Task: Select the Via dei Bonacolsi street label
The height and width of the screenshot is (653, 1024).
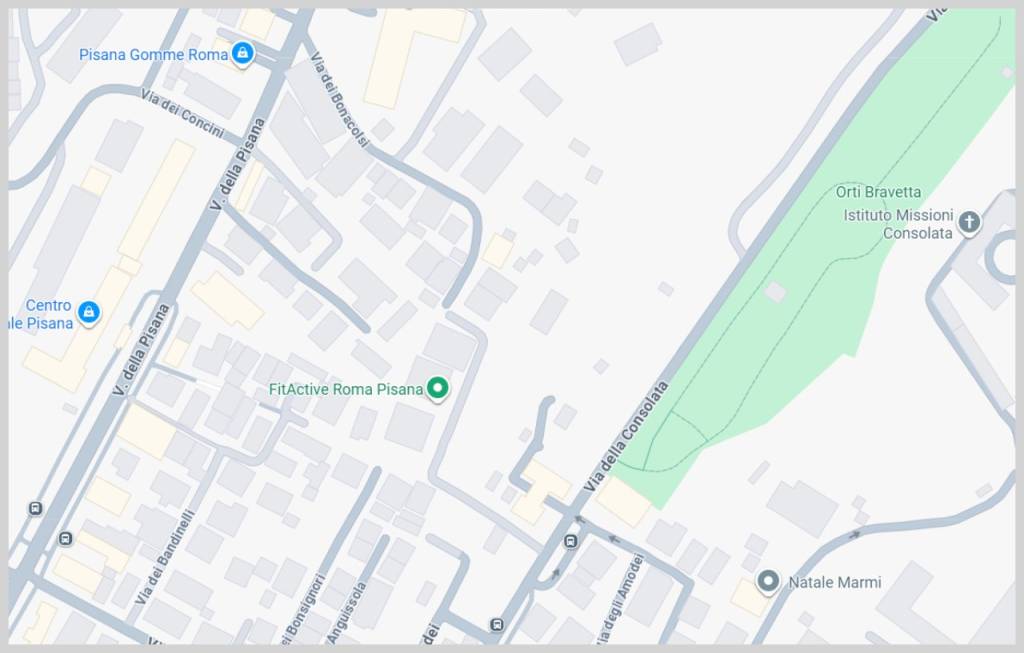Action: pyautogui.click(x=339, y=99)
